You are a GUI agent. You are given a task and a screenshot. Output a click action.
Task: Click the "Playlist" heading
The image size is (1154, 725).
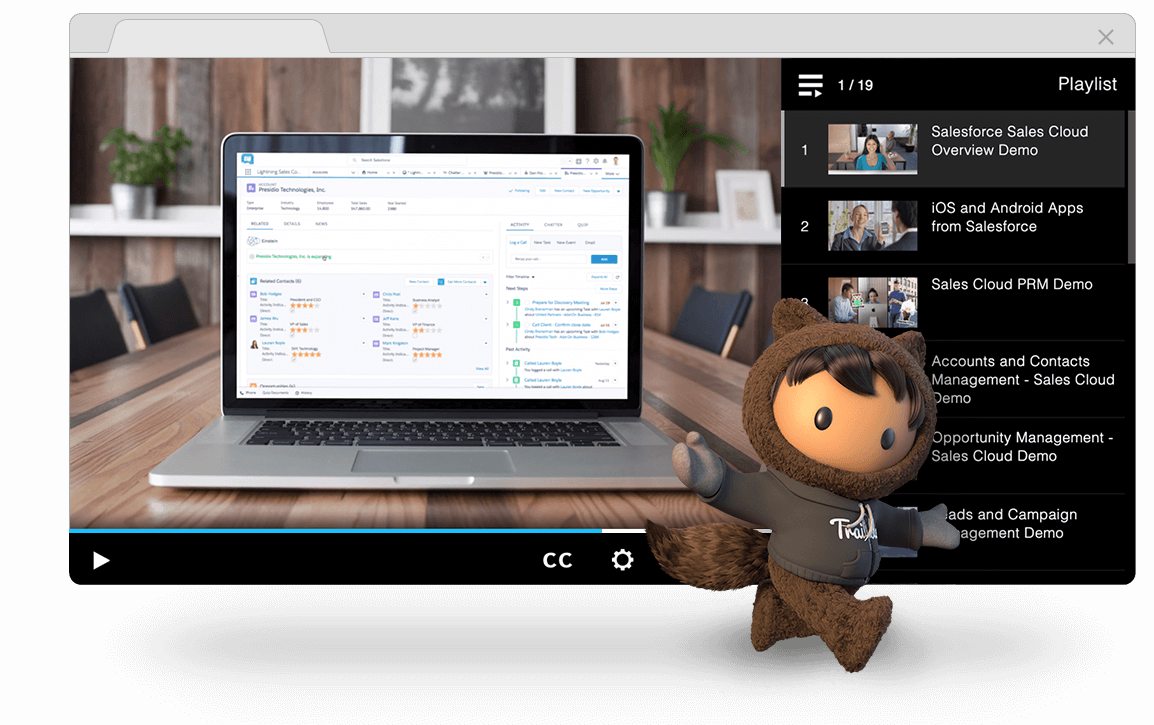(1087, 84)
